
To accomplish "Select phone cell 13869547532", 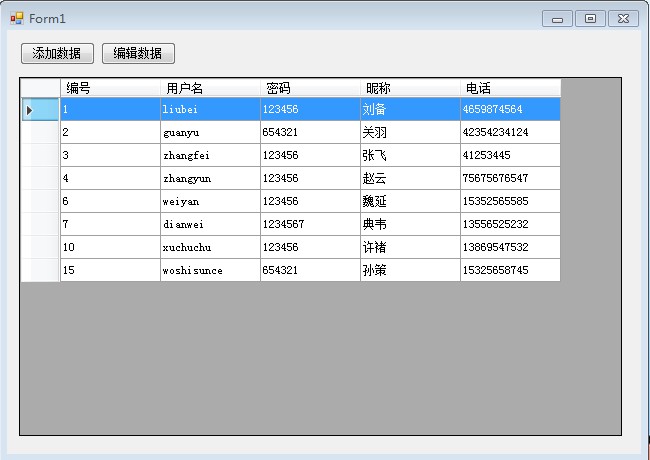I will point(510,247).
